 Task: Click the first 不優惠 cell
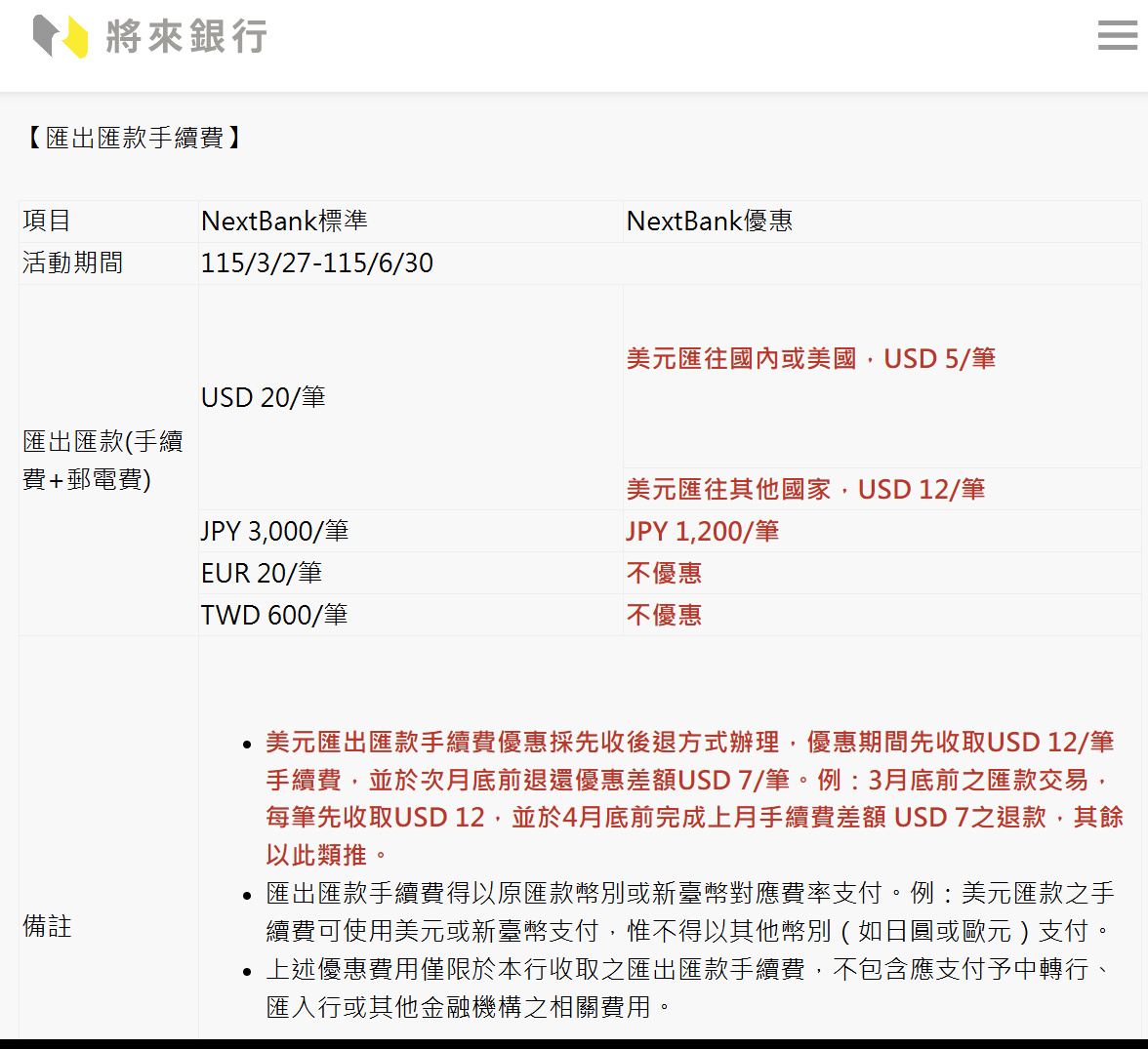[664, 573]
